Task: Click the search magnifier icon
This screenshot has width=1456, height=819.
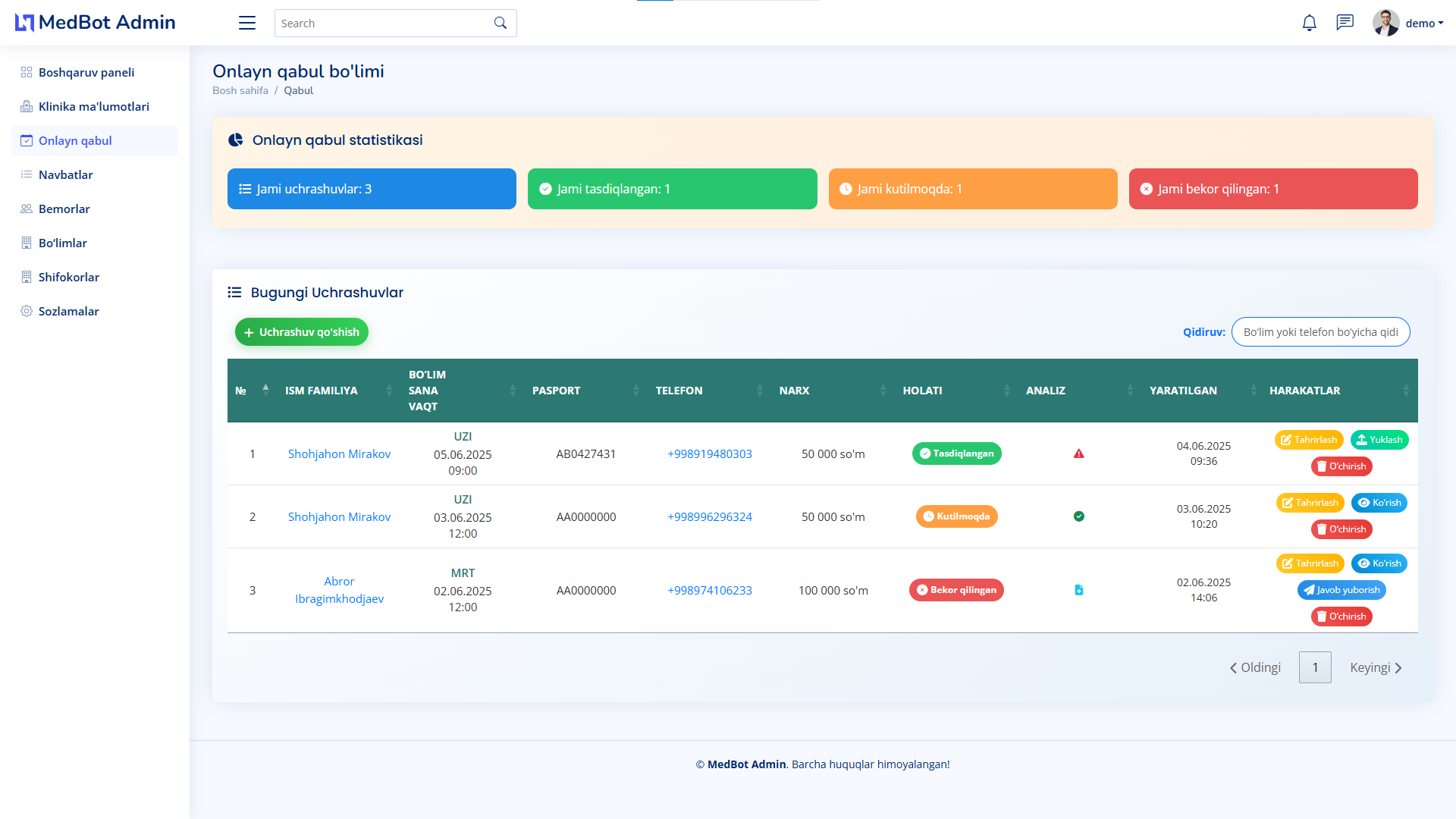Action: [x=500, y=23]
